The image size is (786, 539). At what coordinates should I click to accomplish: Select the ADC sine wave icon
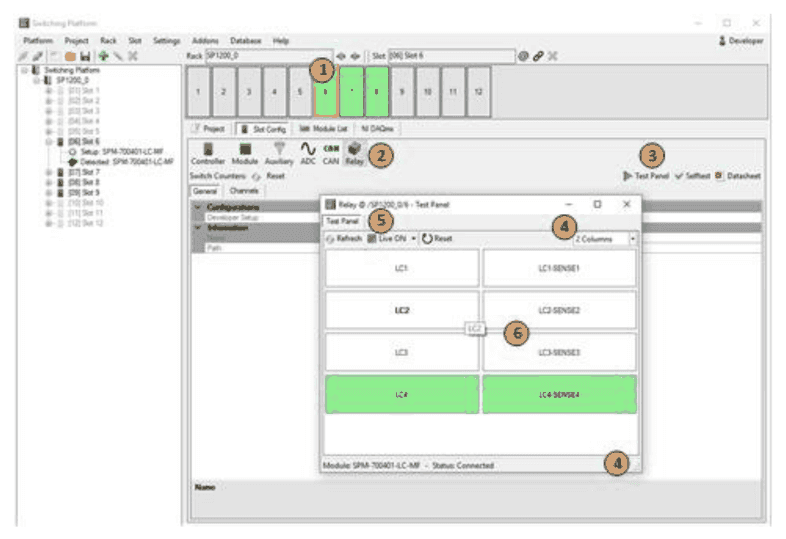pyautogui.click(x=308, y=149)
